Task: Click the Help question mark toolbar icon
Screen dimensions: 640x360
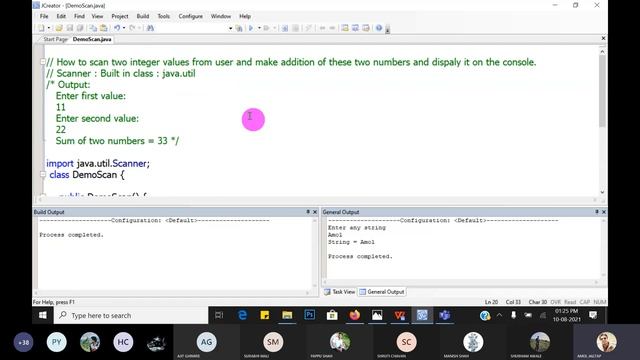Action: coord(379,28)
